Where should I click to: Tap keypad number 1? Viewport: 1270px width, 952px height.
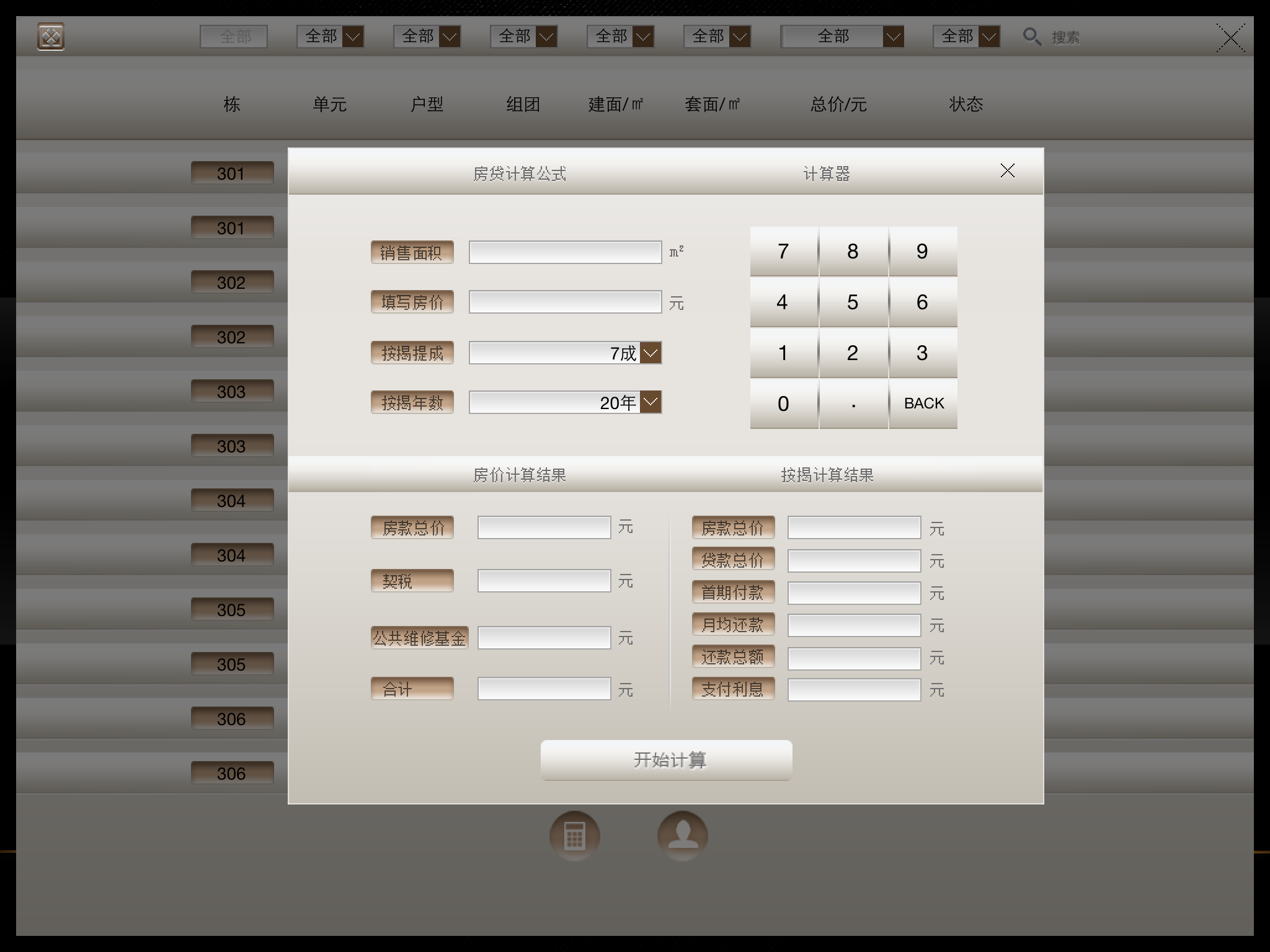784,353
